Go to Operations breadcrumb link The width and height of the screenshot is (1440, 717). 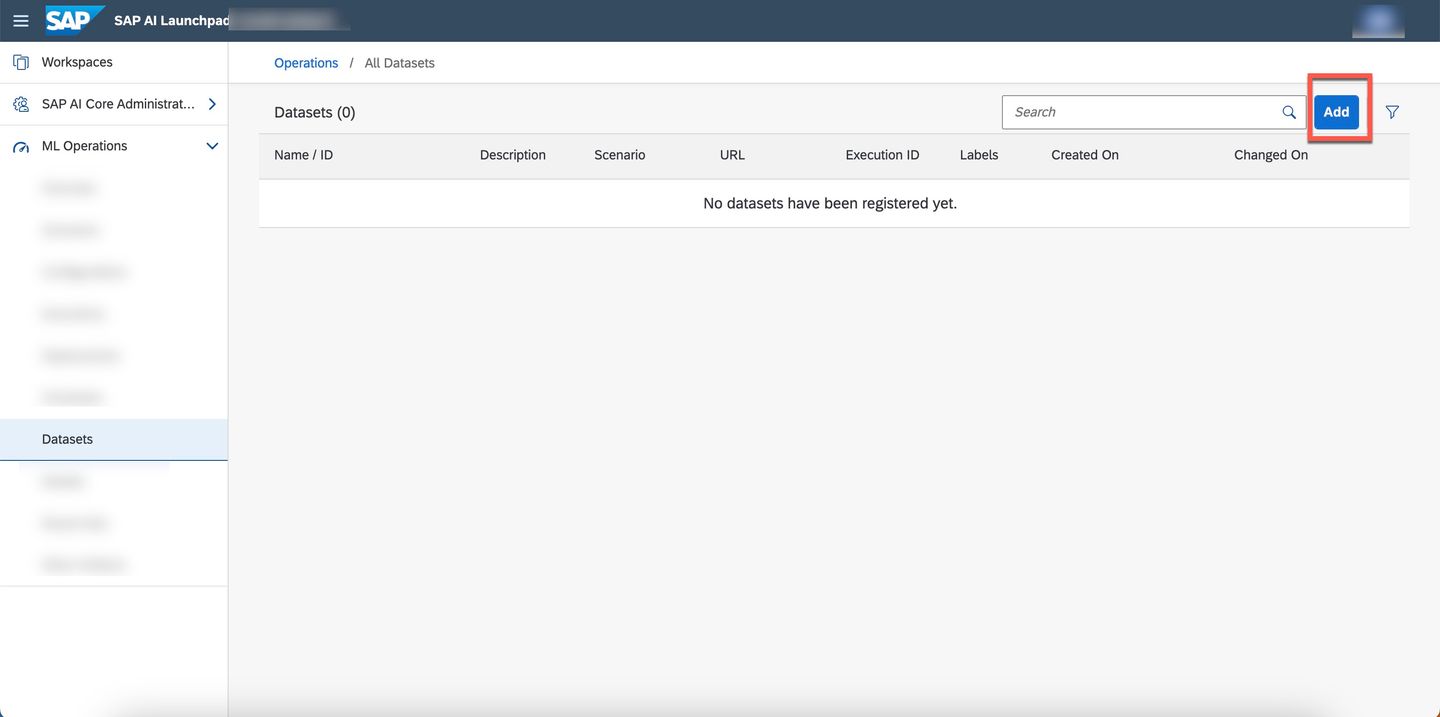coord(306,63)
